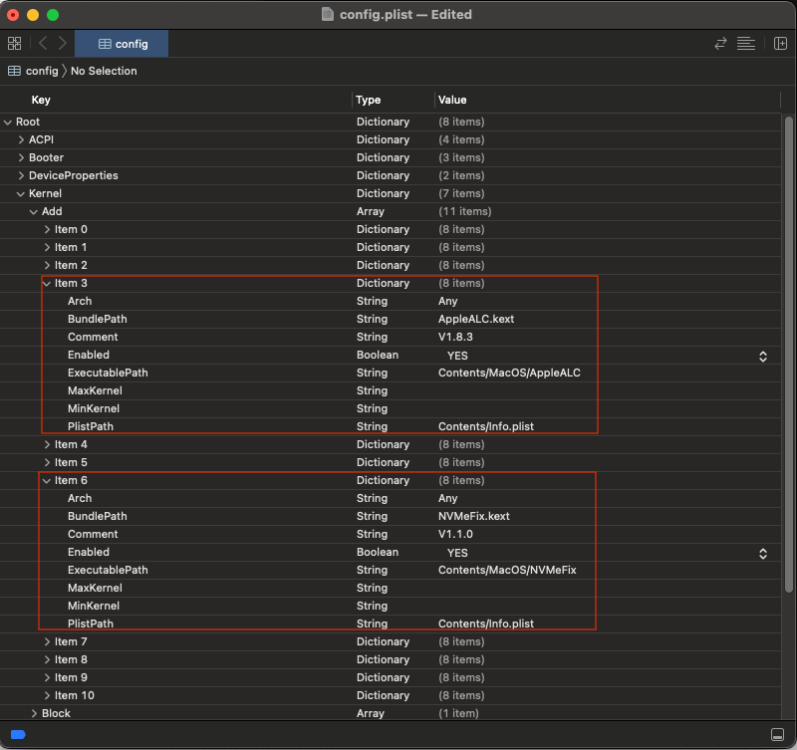Select the Item 8 row
797x750 pixels.
pos(390,660)
